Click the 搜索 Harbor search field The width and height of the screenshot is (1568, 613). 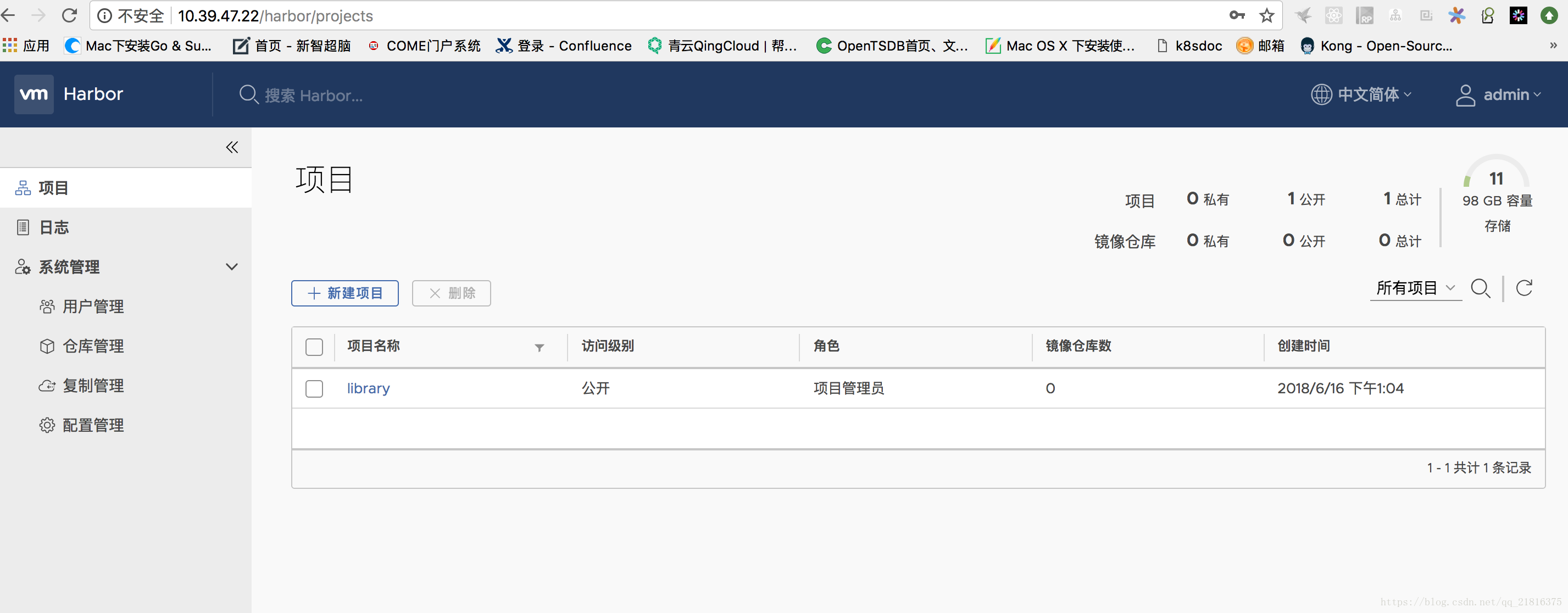(x=314, y=96)
